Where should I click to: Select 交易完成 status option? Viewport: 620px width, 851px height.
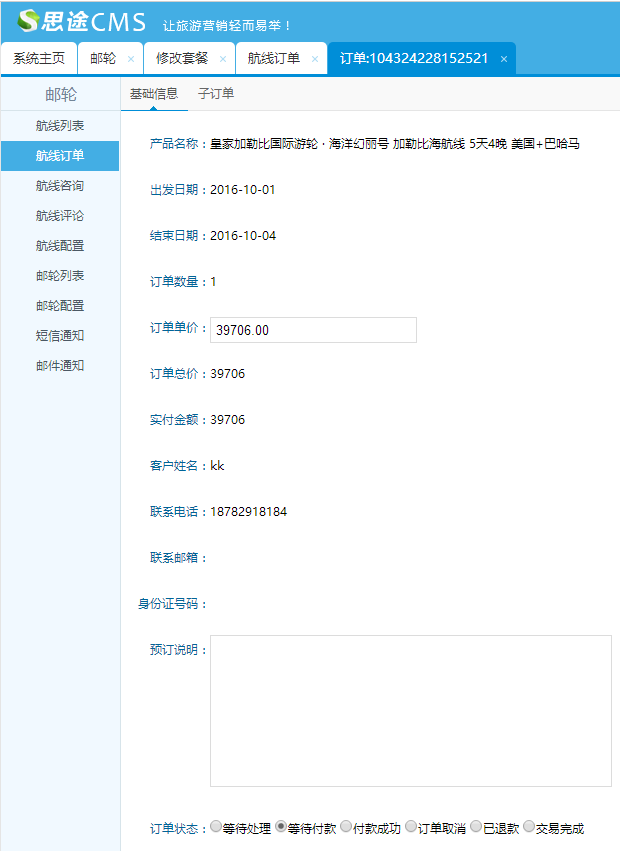click(x=529, y=827)
